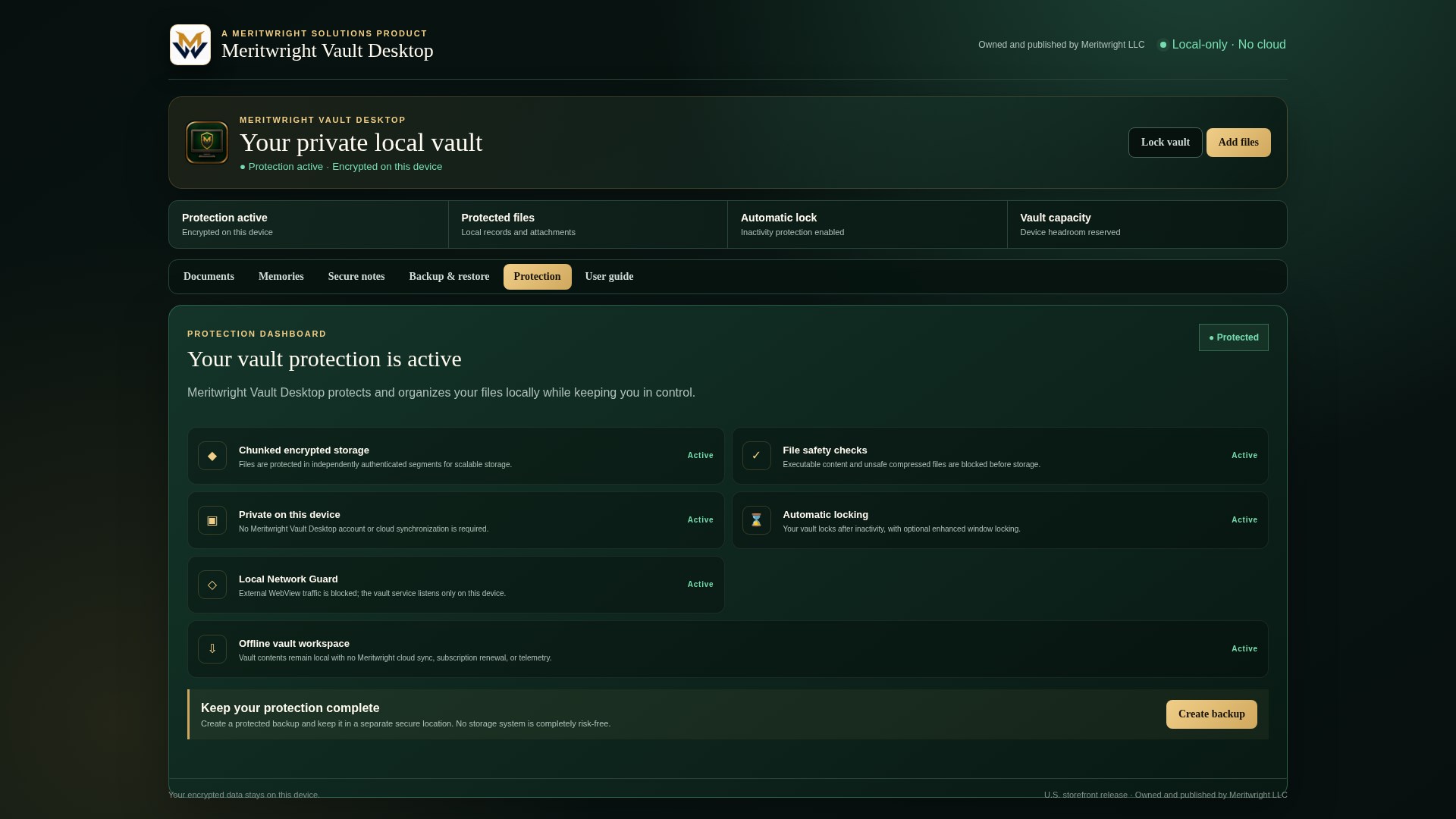Click the Offline vault workspace arrow icon
Viewport: 1456px width, 819px height.
pyautogui.click(x=212, y=649)
